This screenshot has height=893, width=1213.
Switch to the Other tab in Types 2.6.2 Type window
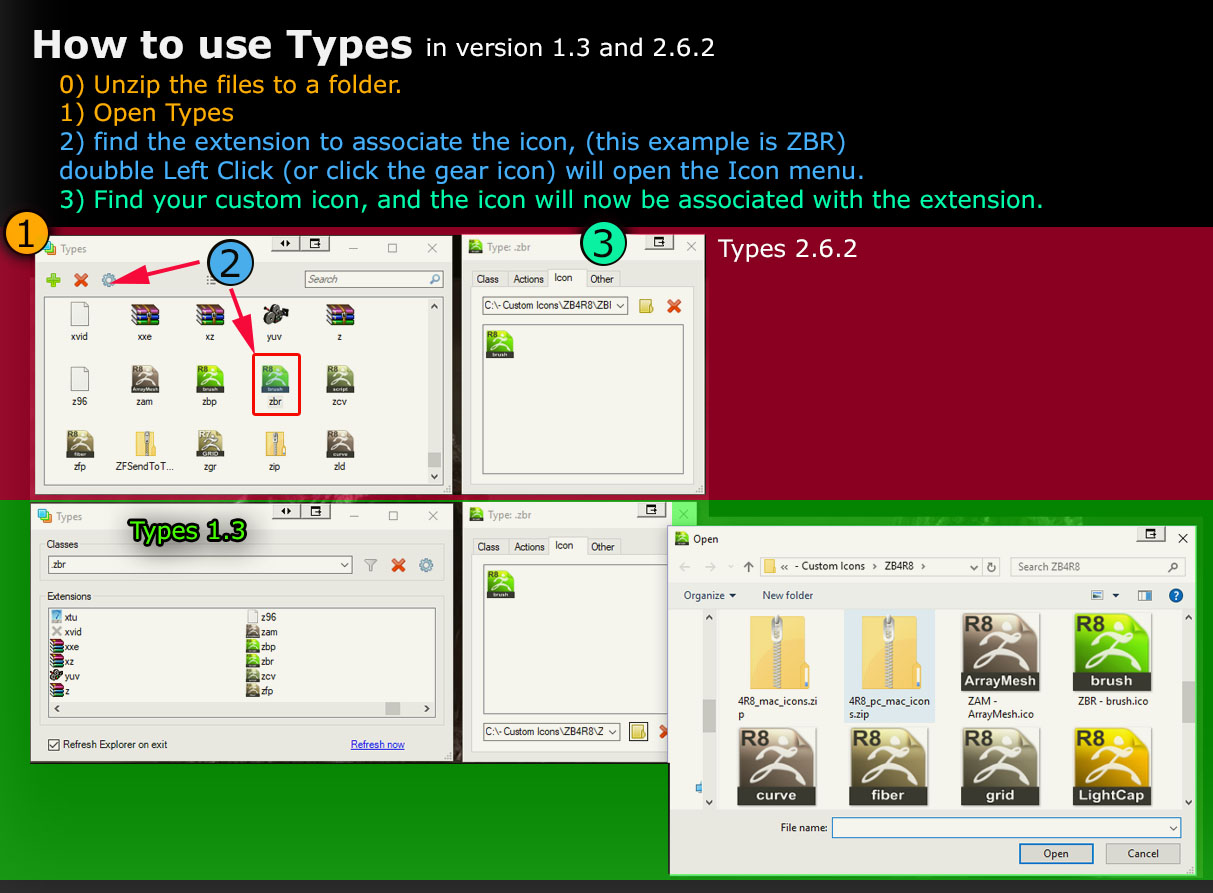click(x=602, y=279)
